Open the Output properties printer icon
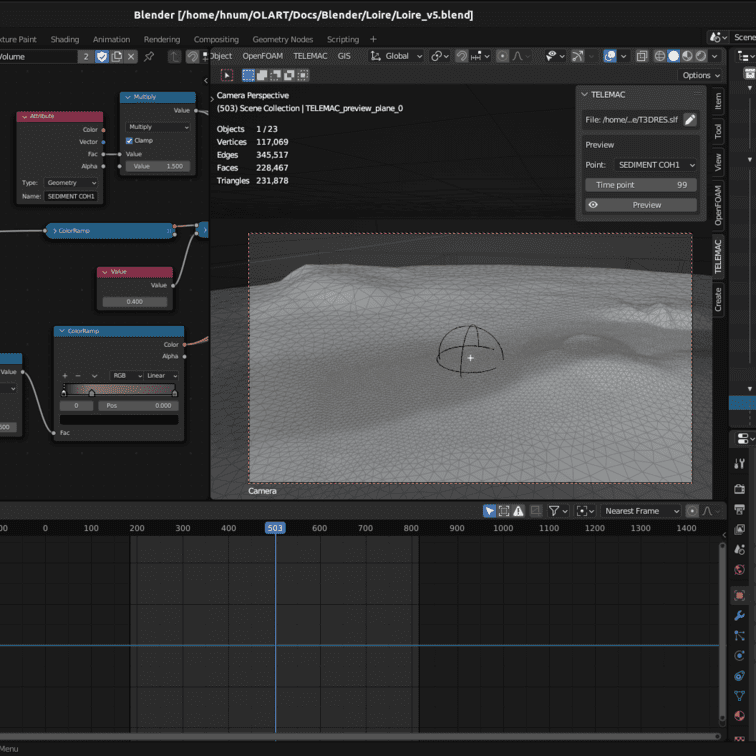The height and width of the screenshot is (756, 756). [740, 509]
